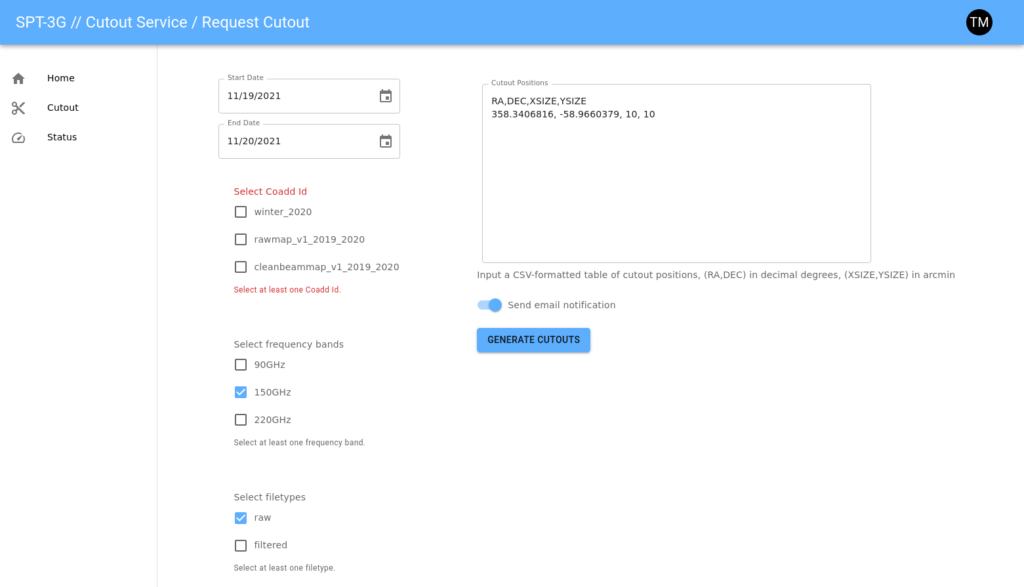Image resolution: width=1024 pixels, height=587 pixels.
Task: Click the page title SPT-3G Cutout Service
Action: (163, 22)
